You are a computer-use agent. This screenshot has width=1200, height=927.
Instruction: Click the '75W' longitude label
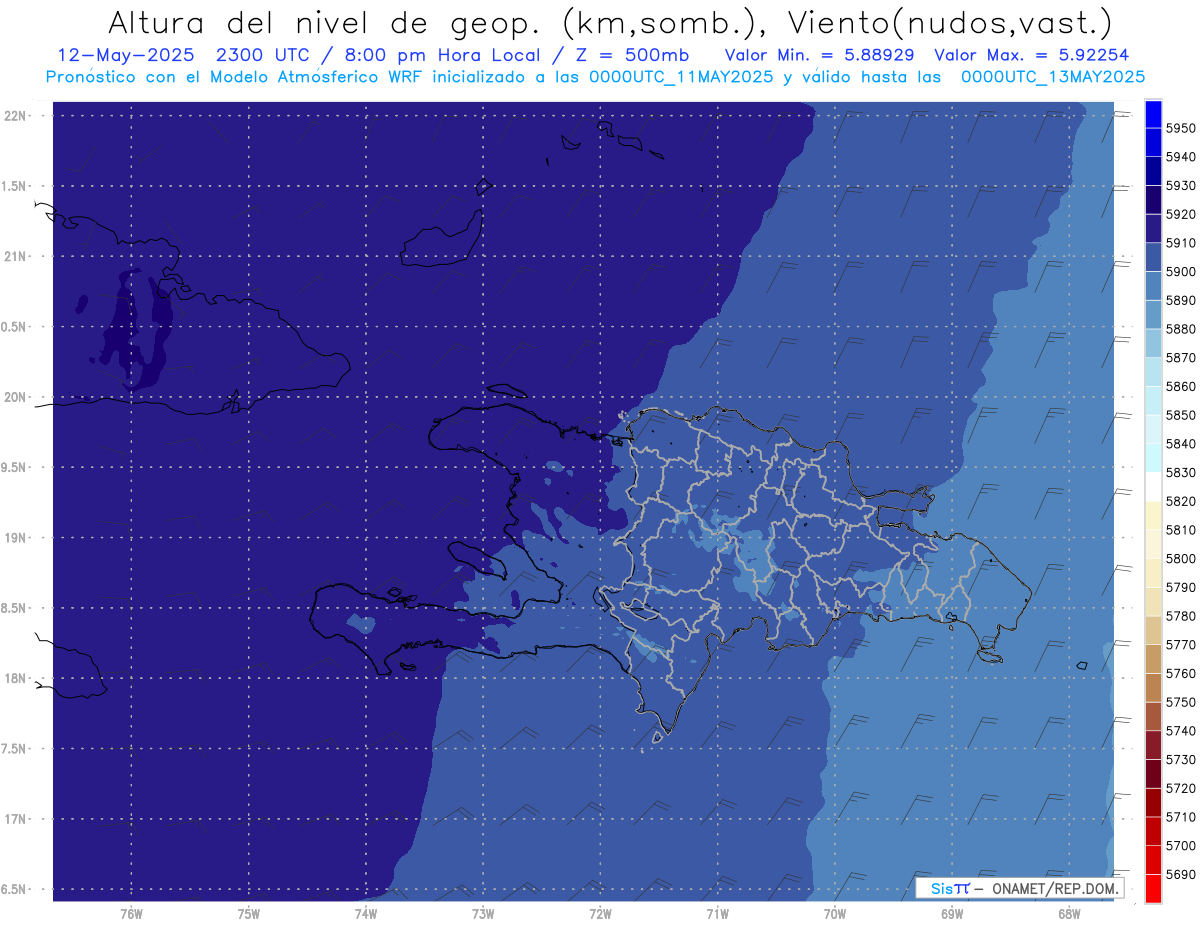coord(249,913)
